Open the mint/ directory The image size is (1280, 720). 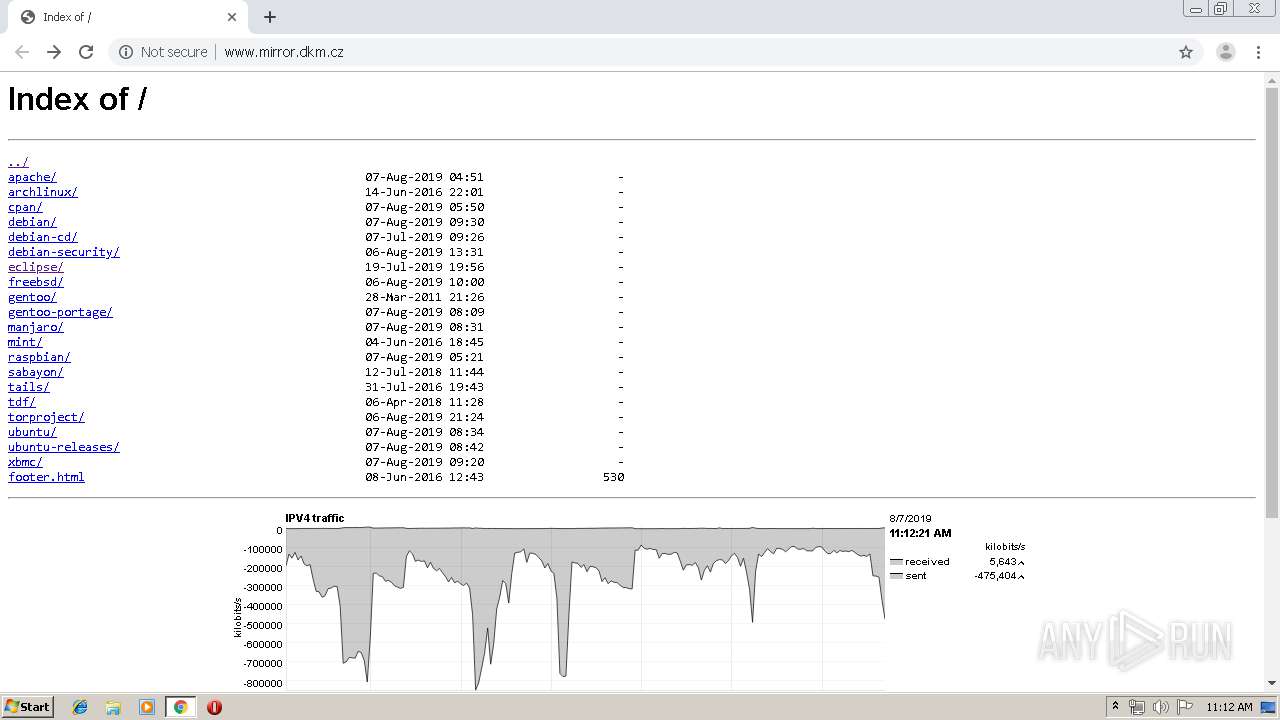tap(25, 342)
